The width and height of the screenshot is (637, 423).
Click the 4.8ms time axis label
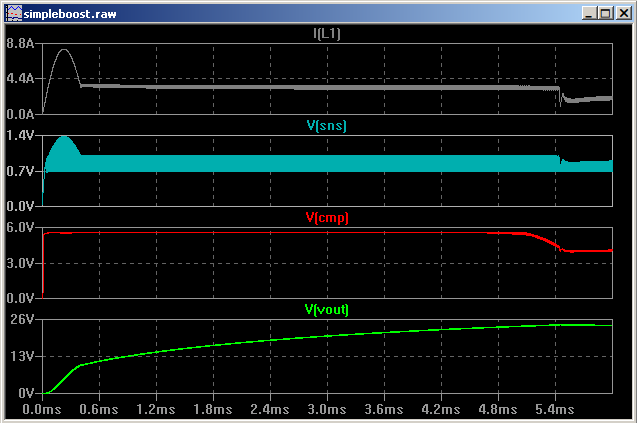[x=498, y=409]
